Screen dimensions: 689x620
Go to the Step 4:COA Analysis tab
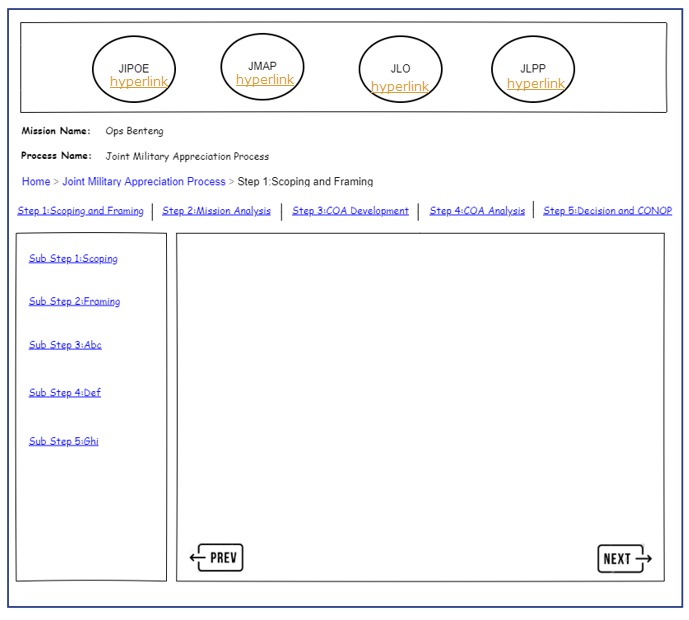tap(477, 211)
